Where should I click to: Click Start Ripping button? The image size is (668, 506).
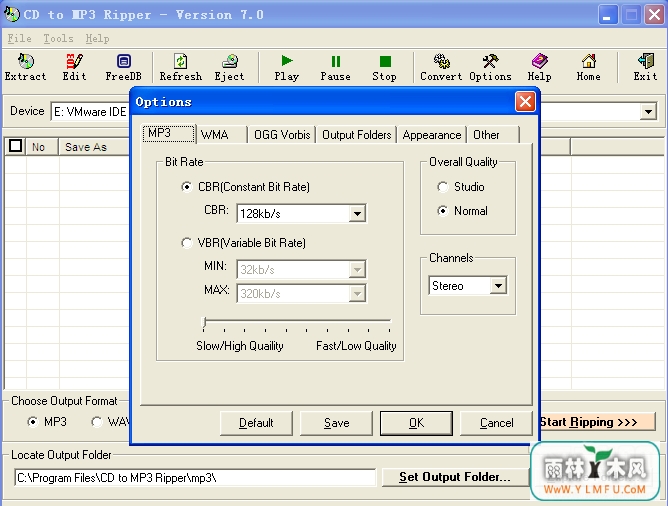pos(598,422)
